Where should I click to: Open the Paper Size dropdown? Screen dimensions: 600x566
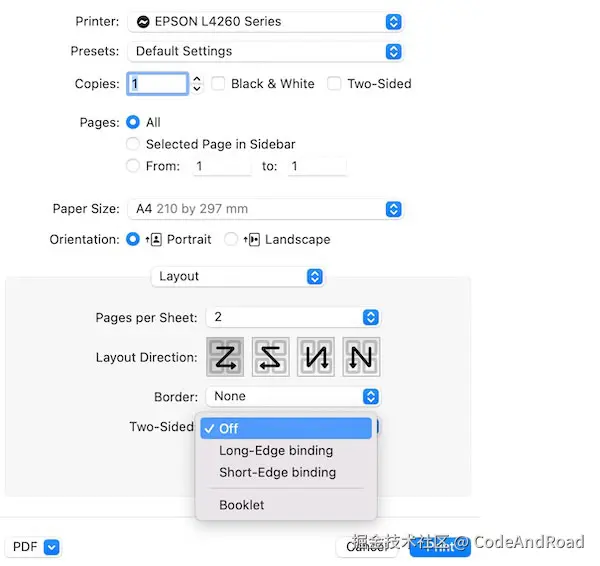point(265,209)
